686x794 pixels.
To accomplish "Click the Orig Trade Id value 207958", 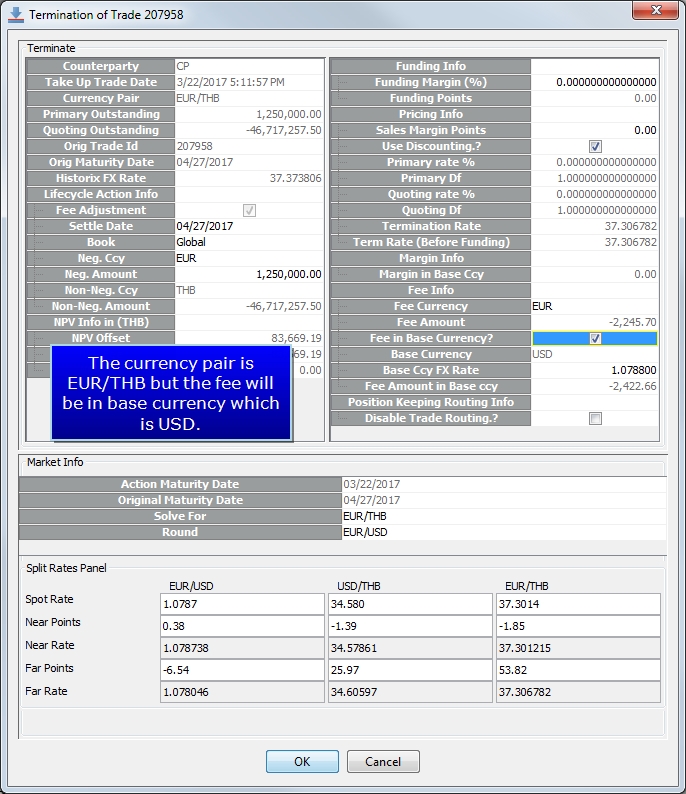I will [249, 146].
